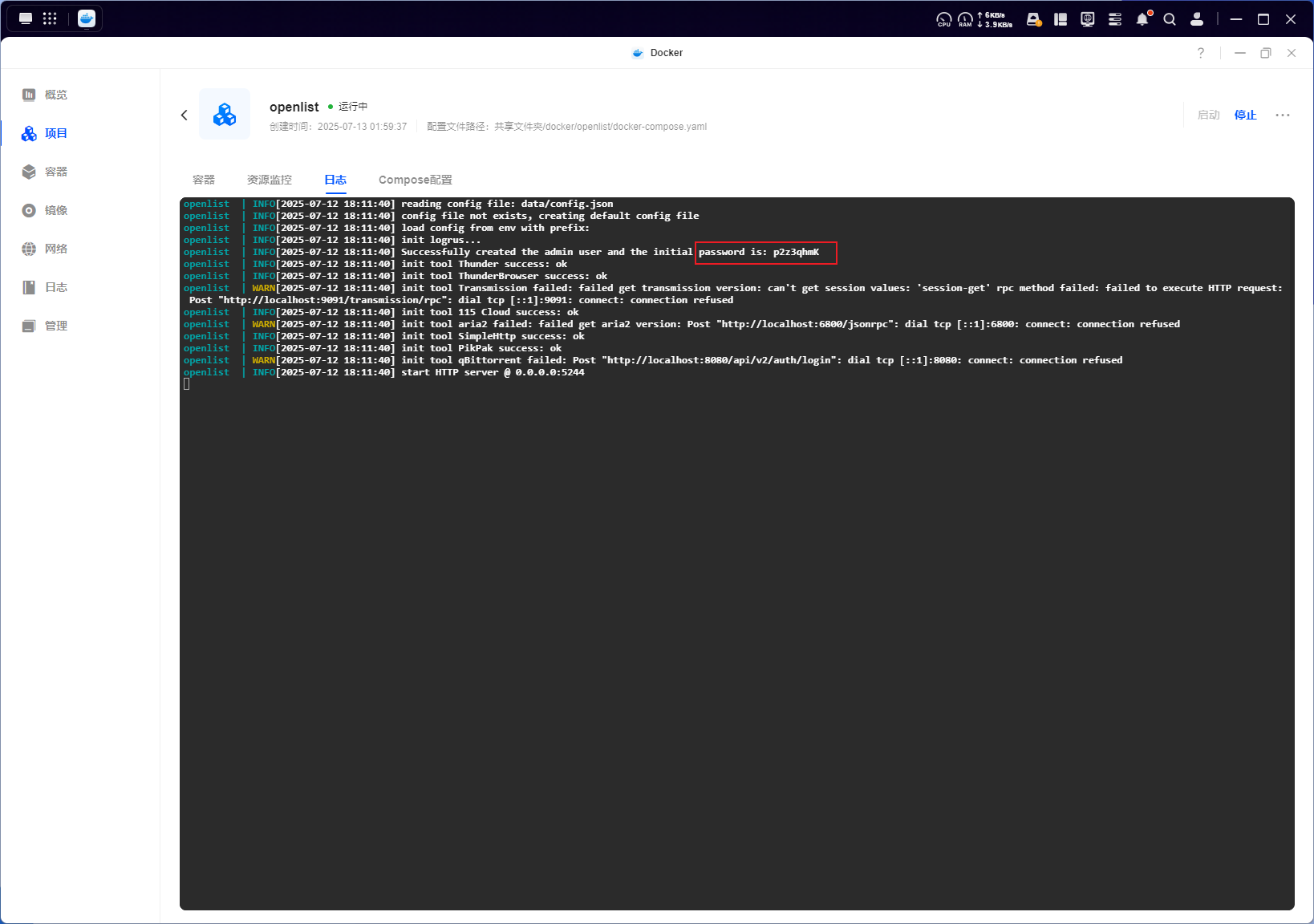Switch to the 资源监控 tab
The width and height of the screenshot is (1314, 924).
click(270, 180)
